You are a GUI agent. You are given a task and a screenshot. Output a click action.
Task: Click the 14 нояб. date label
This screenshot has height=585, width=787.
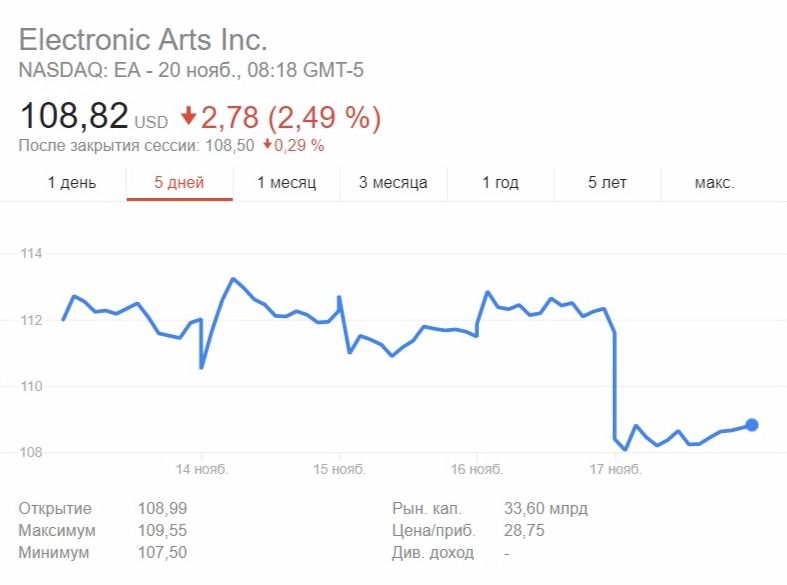click(202, 470)
